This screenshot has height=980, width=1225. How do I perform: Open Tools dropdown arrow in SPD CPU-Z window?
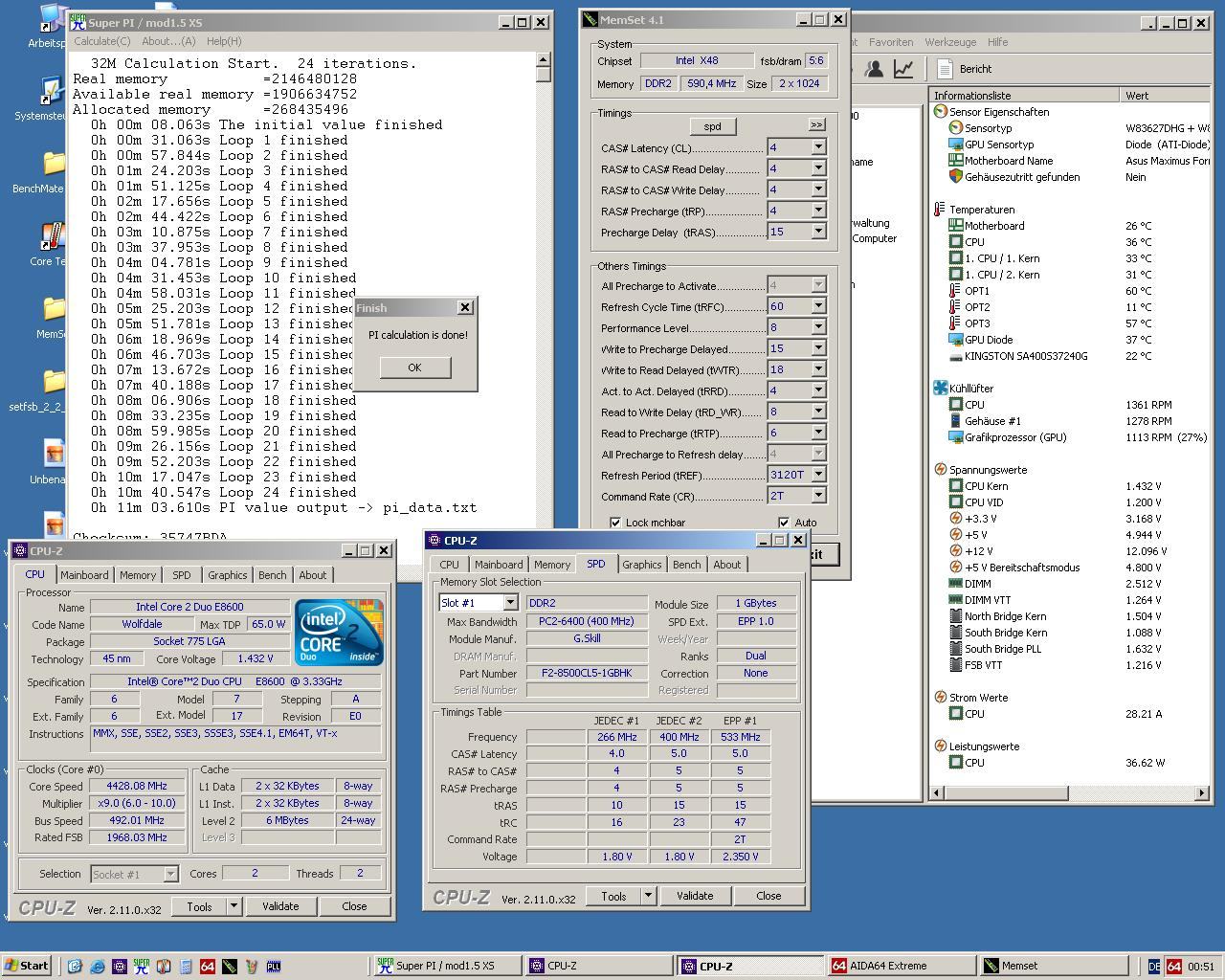pos(648,896)
